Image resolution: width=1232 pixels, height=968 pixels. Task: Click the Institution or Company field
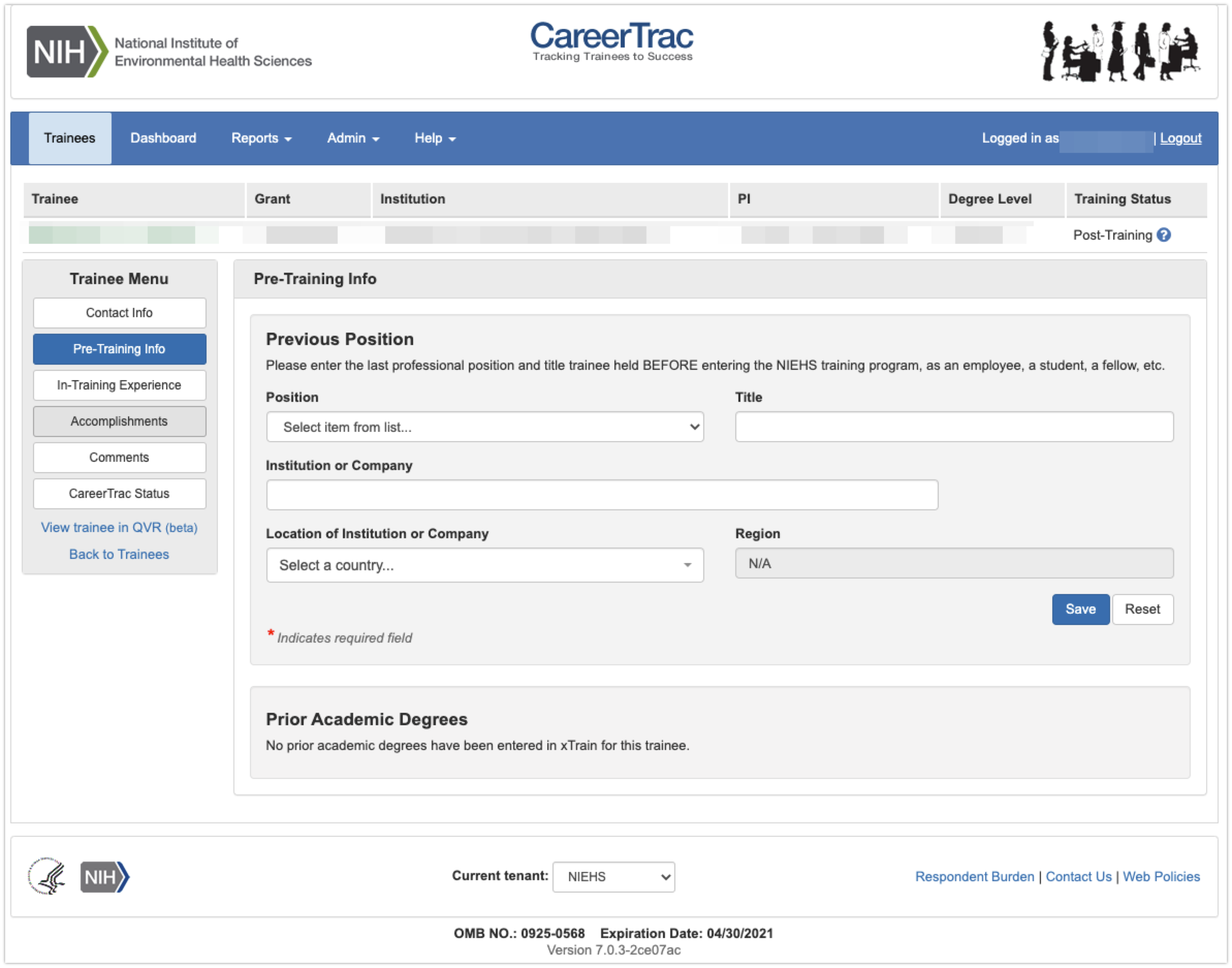602,495
